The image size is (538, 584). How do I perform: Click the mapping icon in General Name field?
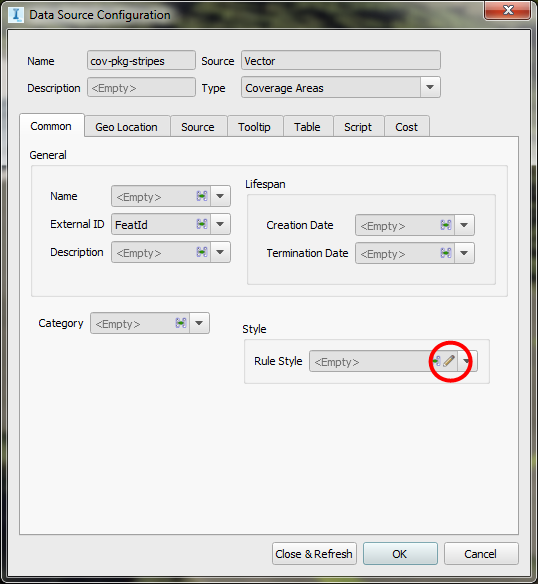[x=202, y=196]
